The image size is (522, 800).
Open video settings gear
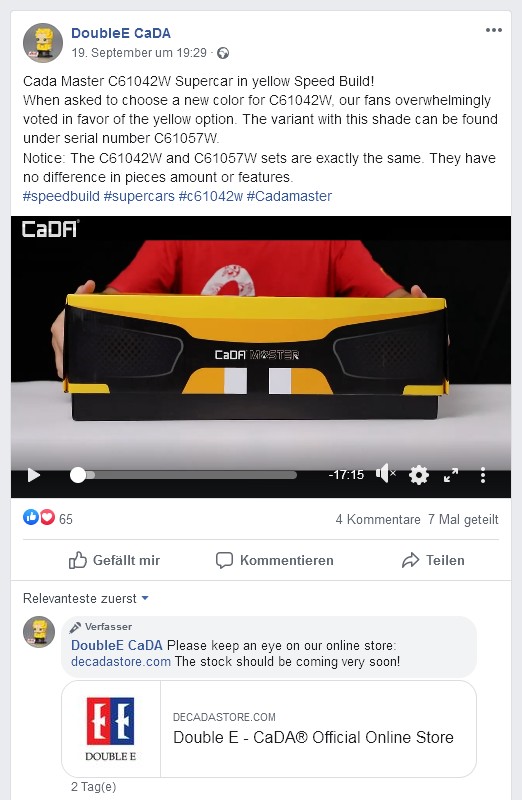pos(419,475)
